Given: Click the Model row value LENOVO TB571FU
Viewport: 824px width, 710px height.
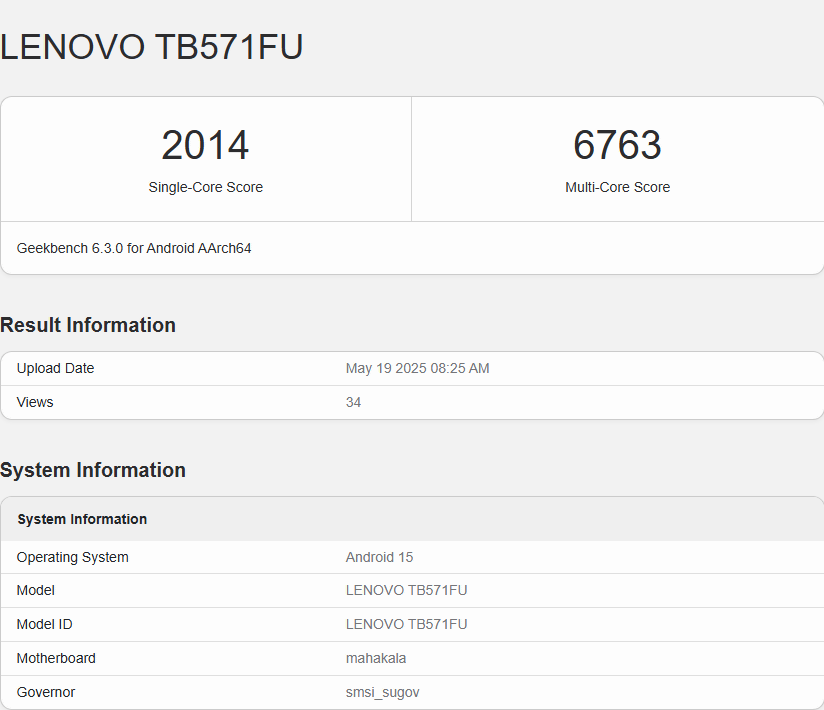Looking at the screenshot, I should [406, 590].
